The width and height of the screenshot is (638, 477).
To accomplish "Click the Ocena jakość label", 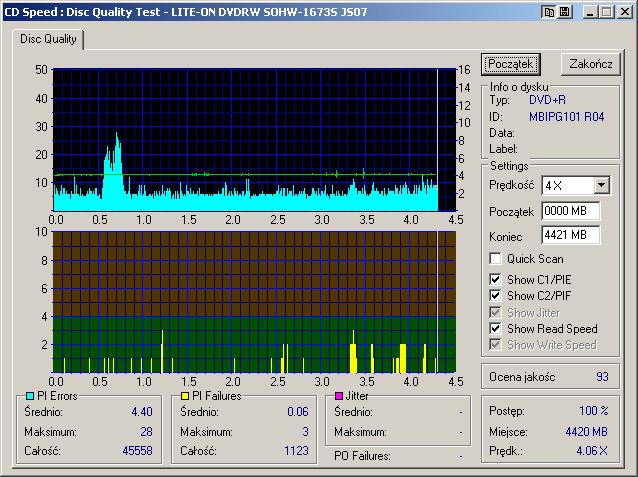I will pos(522,377).
